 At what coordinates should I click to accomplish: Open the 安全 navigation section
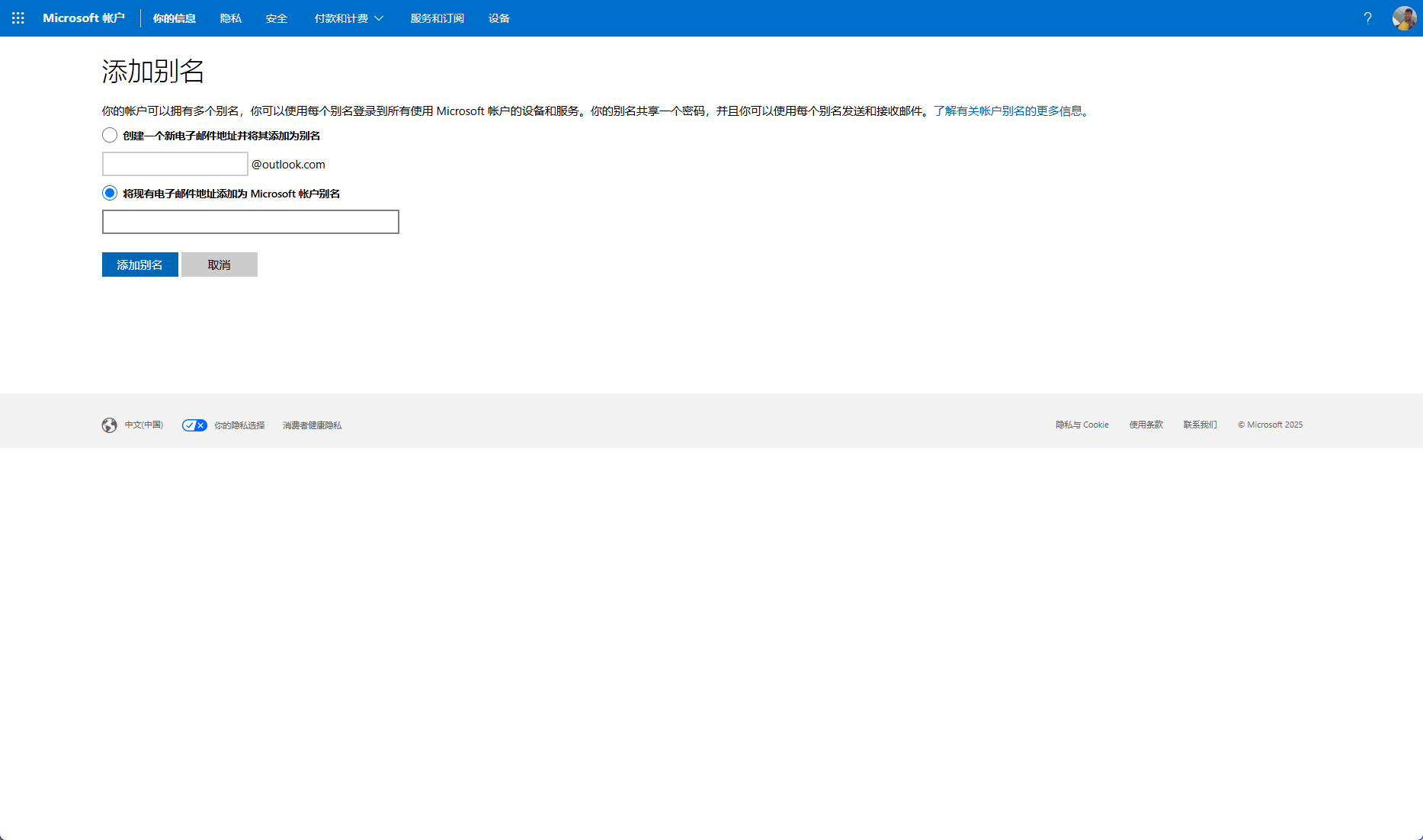point(276,18)
